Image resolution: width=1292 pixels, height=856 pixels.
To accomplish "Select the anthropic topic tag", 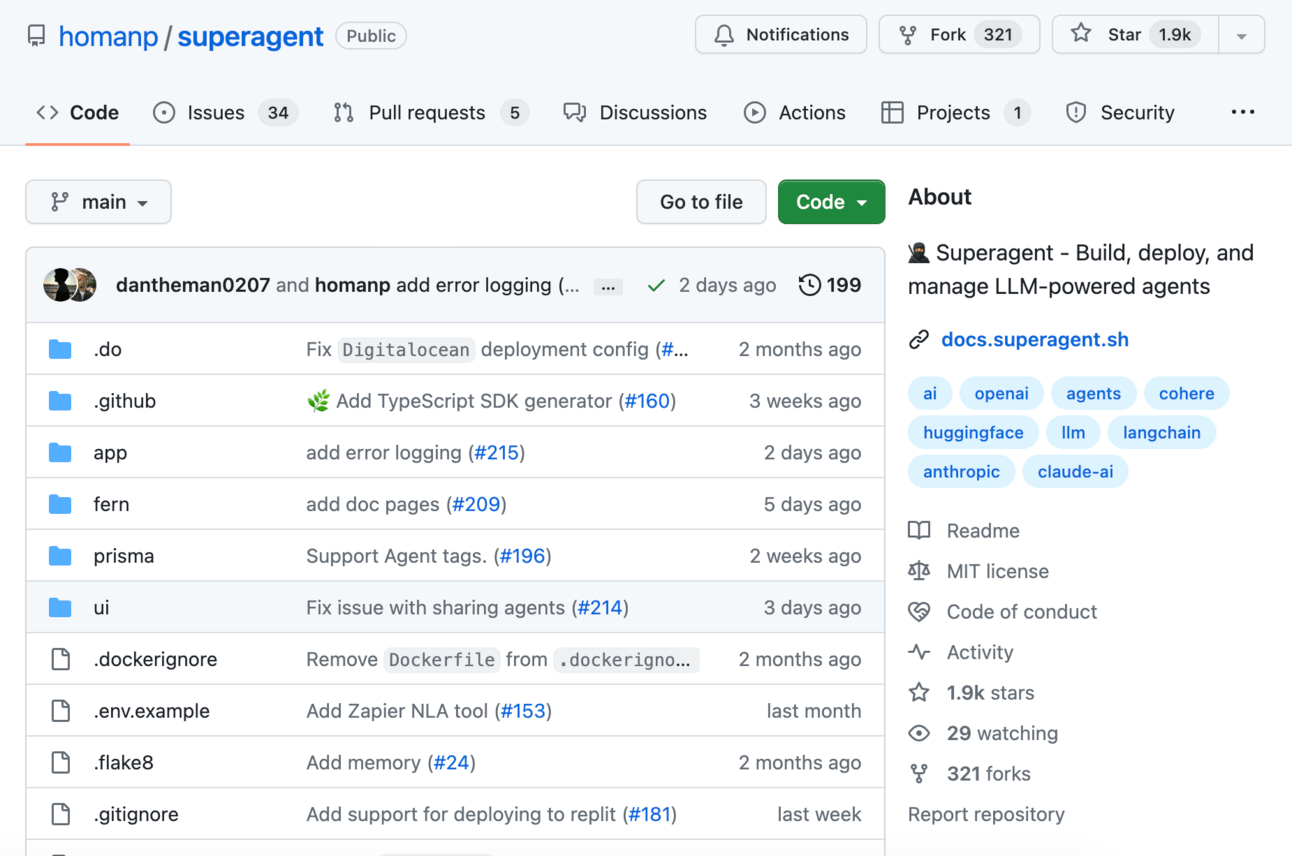I will (x=961, y=471).
